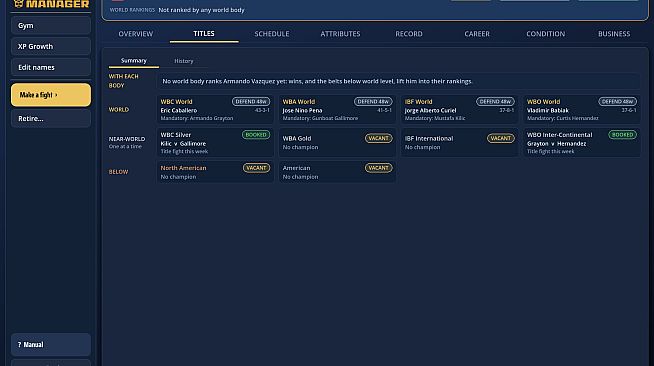
Task: Select the IBF International title card
Action: click(x=460, y=143)
